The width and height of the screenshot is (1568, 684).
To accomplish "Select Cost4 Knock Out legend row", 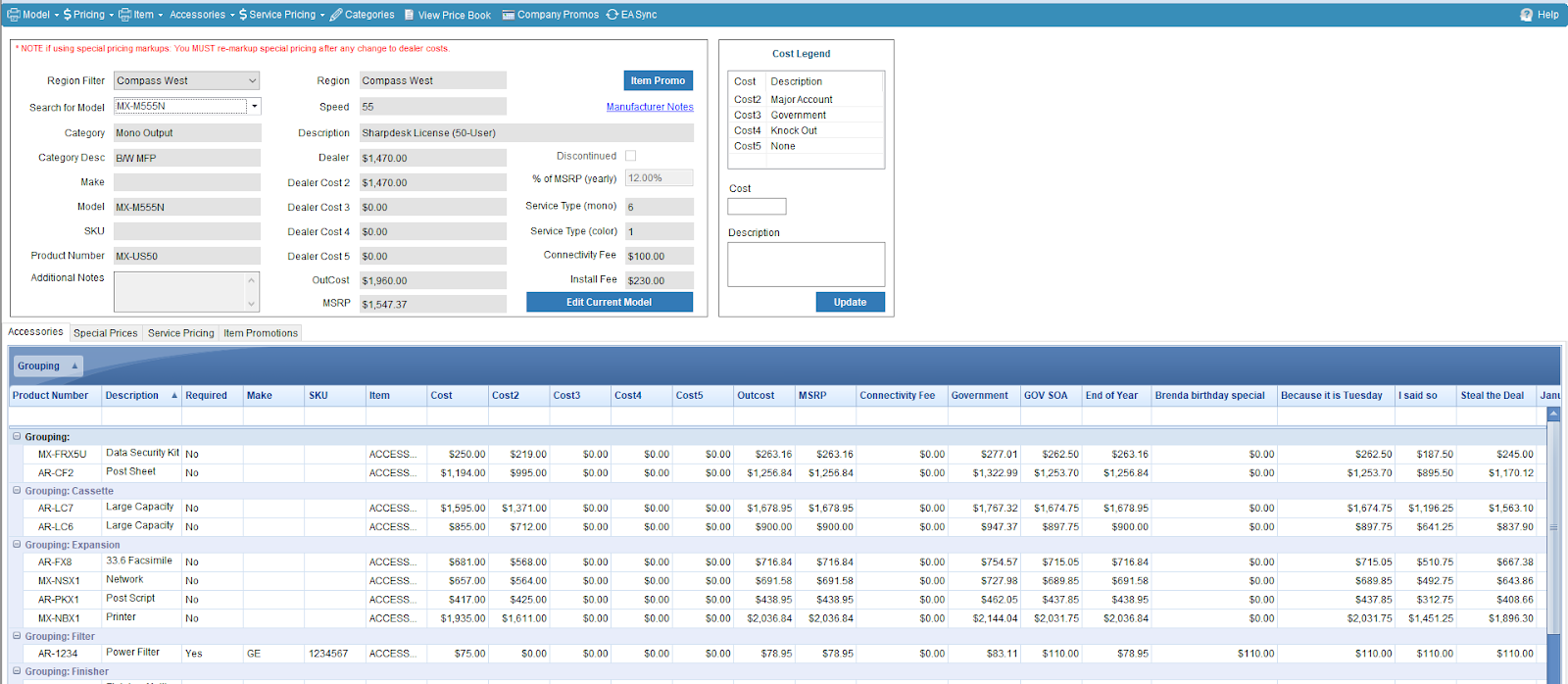I will click(x=806, y=130).
